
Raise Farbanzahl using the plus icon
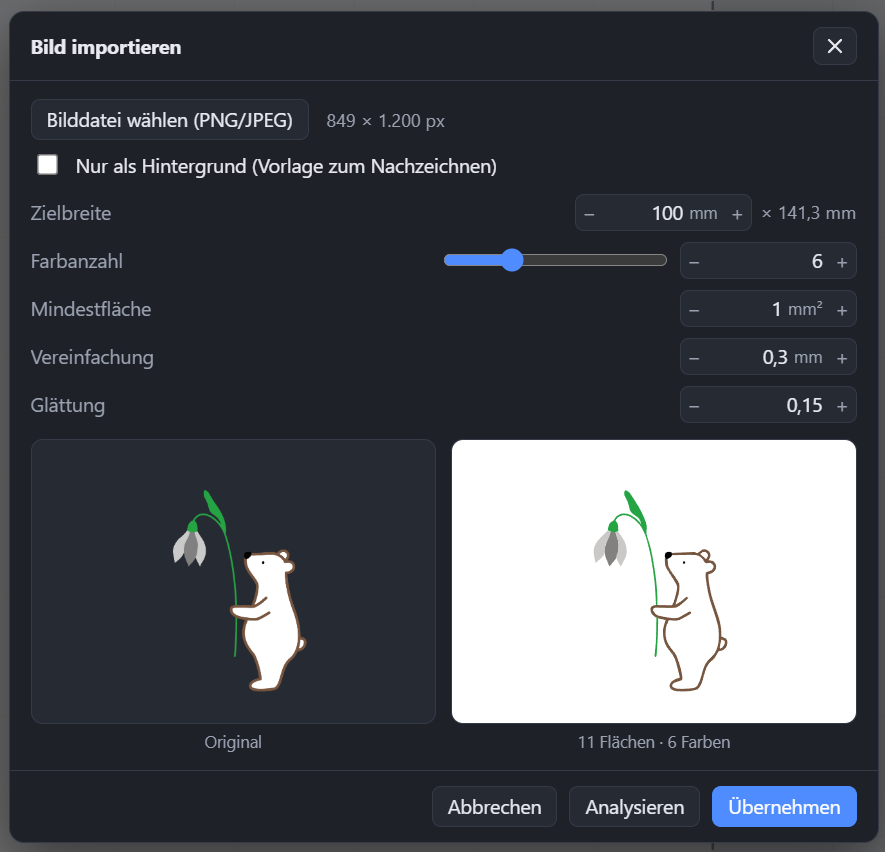842,262
